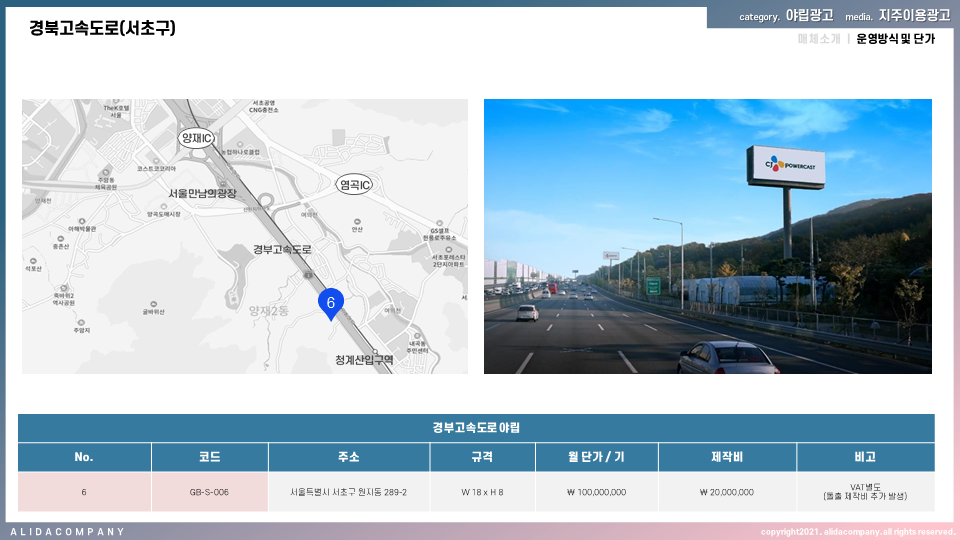960x540 pixels.
Task: Click the 제작비 column header
Action: [x=727, y=457]
